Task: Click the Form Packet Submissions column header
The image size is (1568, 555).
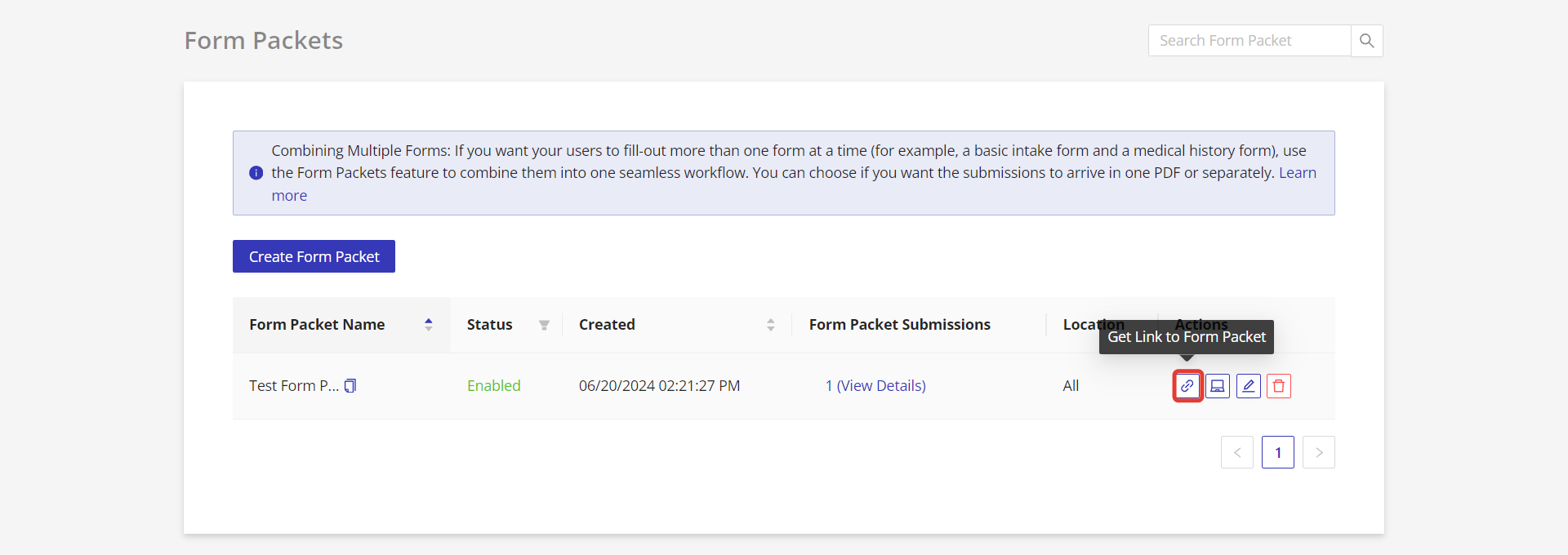Action: point(899,325)
